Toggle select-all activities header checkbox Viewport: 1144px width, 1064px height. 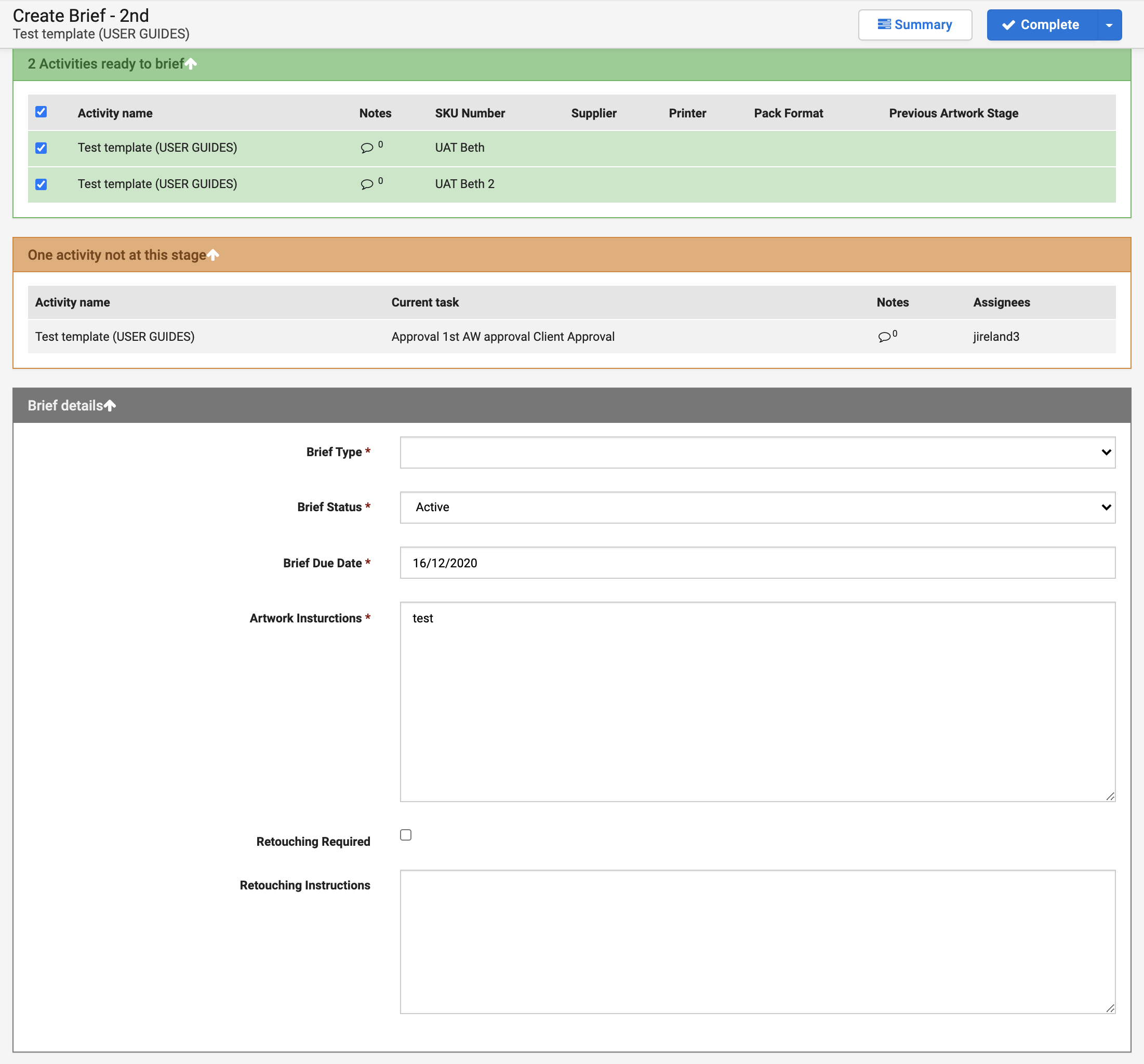(x=41, y=112)
